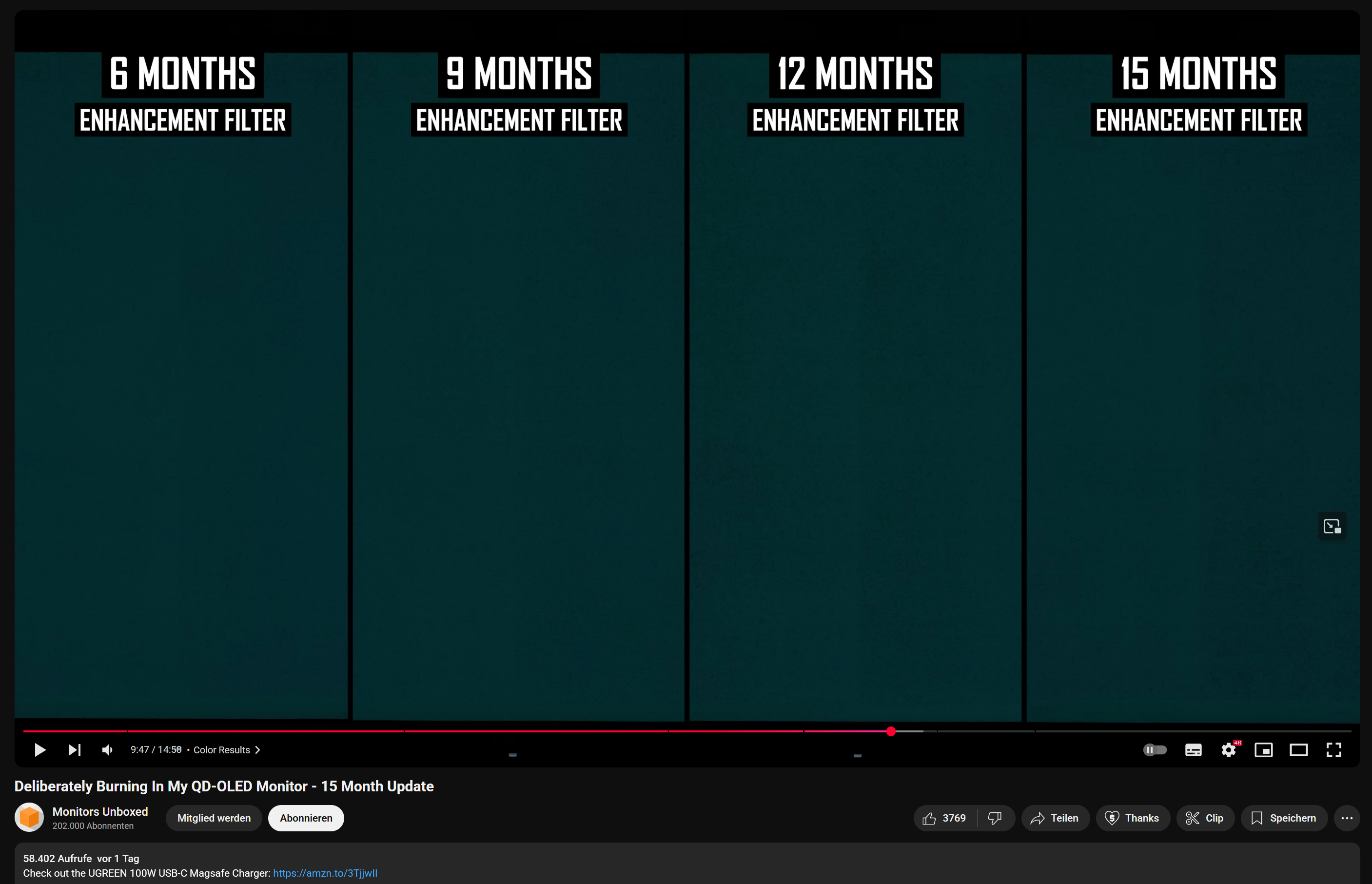Open the Speichern playlist menu
Image resolution: width=1372 pixels, height=884 pixels.
click(1284, 818)
